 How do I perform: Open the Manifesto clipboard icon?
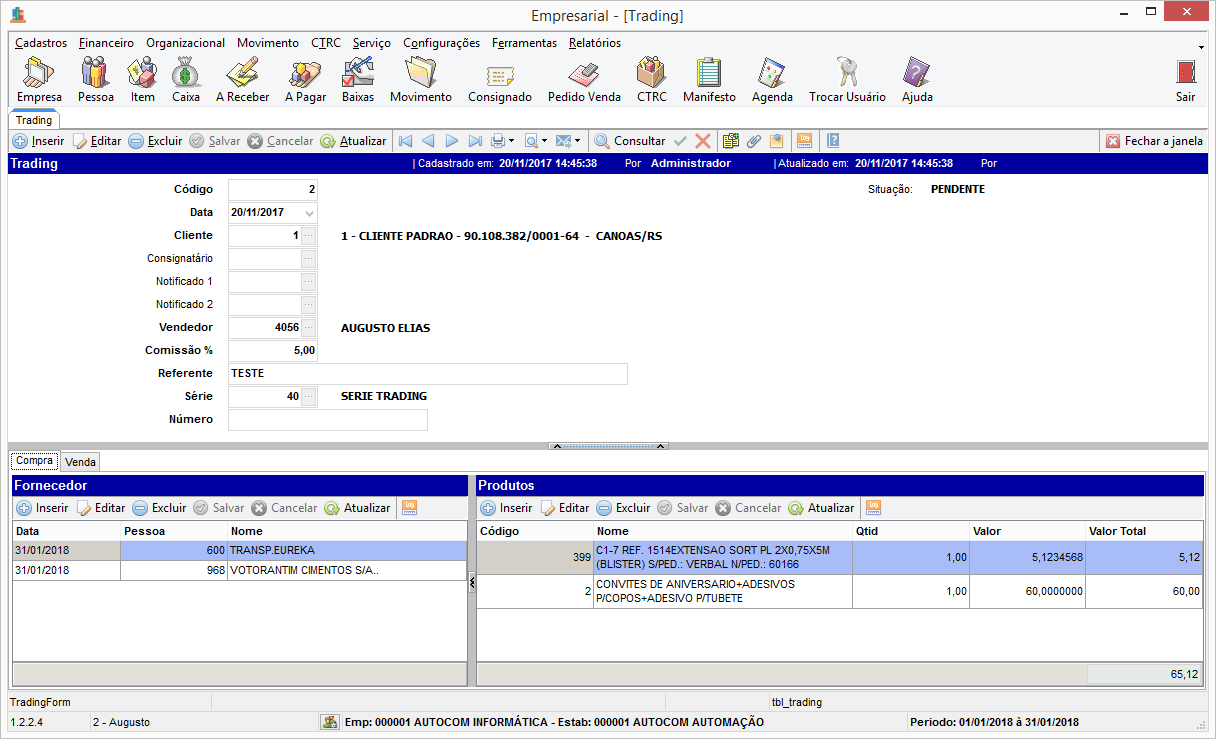tap(709, 79)
